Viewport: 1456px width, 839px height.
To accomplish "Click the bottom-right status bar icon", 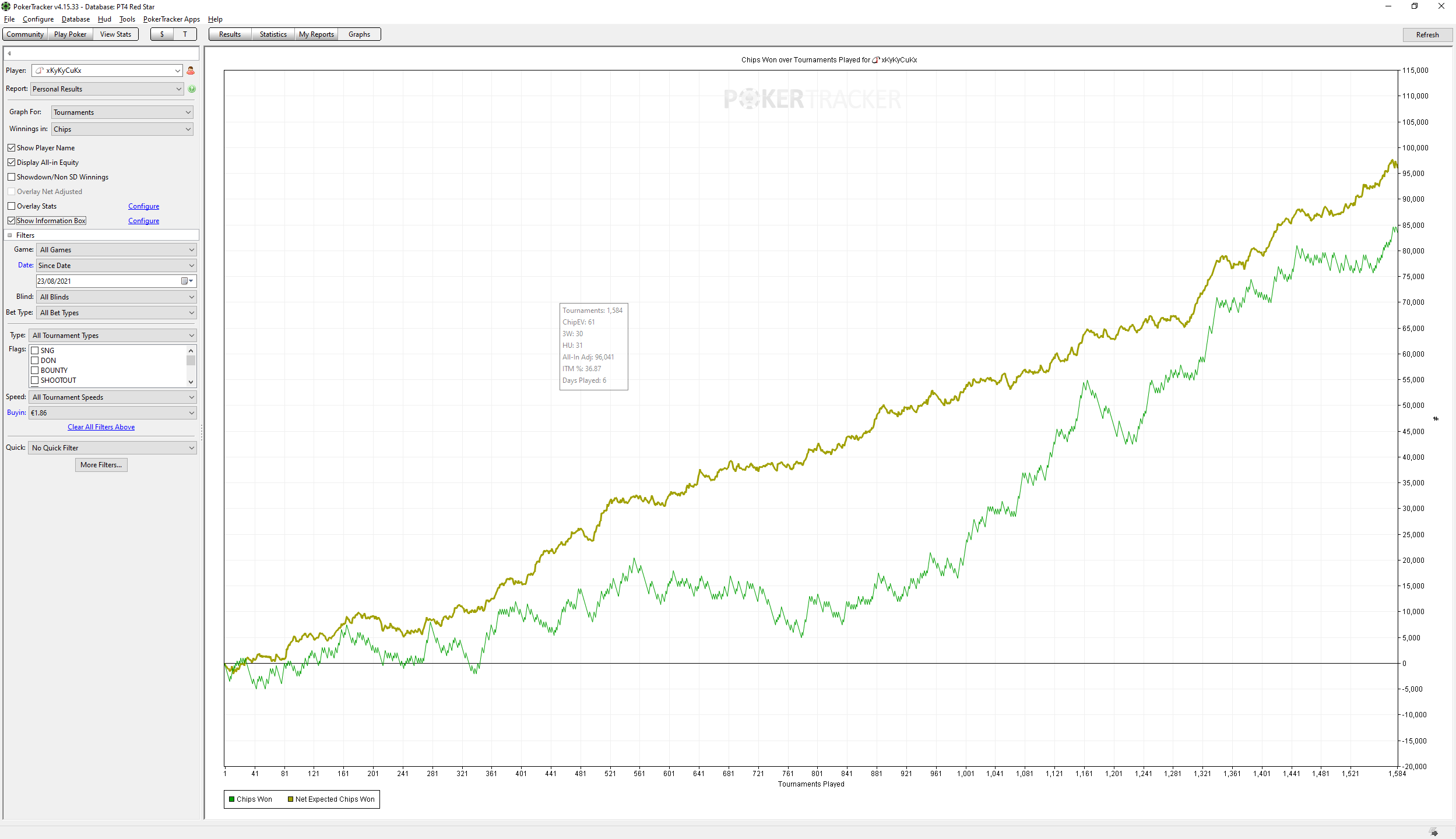I will [1434, 833].
